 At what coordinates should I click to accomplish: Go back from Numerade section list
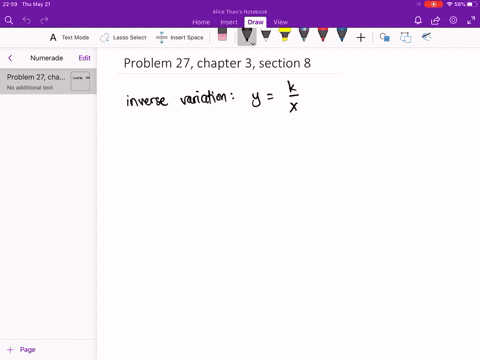click(x=10, y=58)
